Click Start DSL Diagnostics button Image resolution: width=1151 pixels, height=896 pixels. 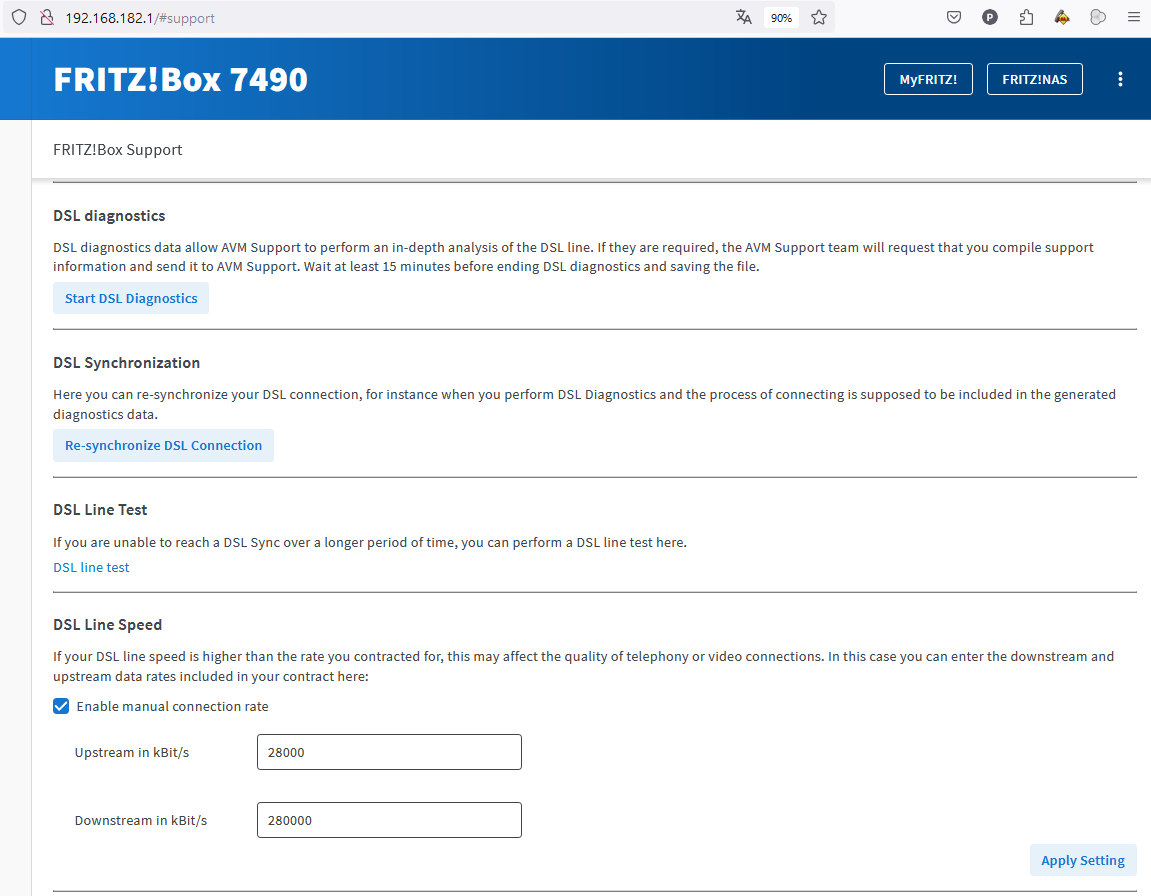(x=131, y=298)
